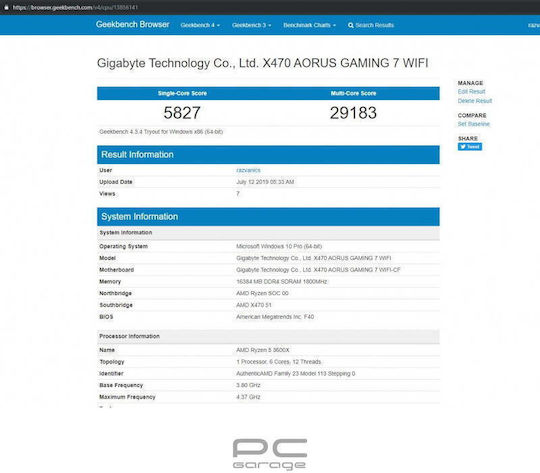Click the Maximum Frequency value 4.37 GHz
The image size is (540, 473).
pos(248,397)
